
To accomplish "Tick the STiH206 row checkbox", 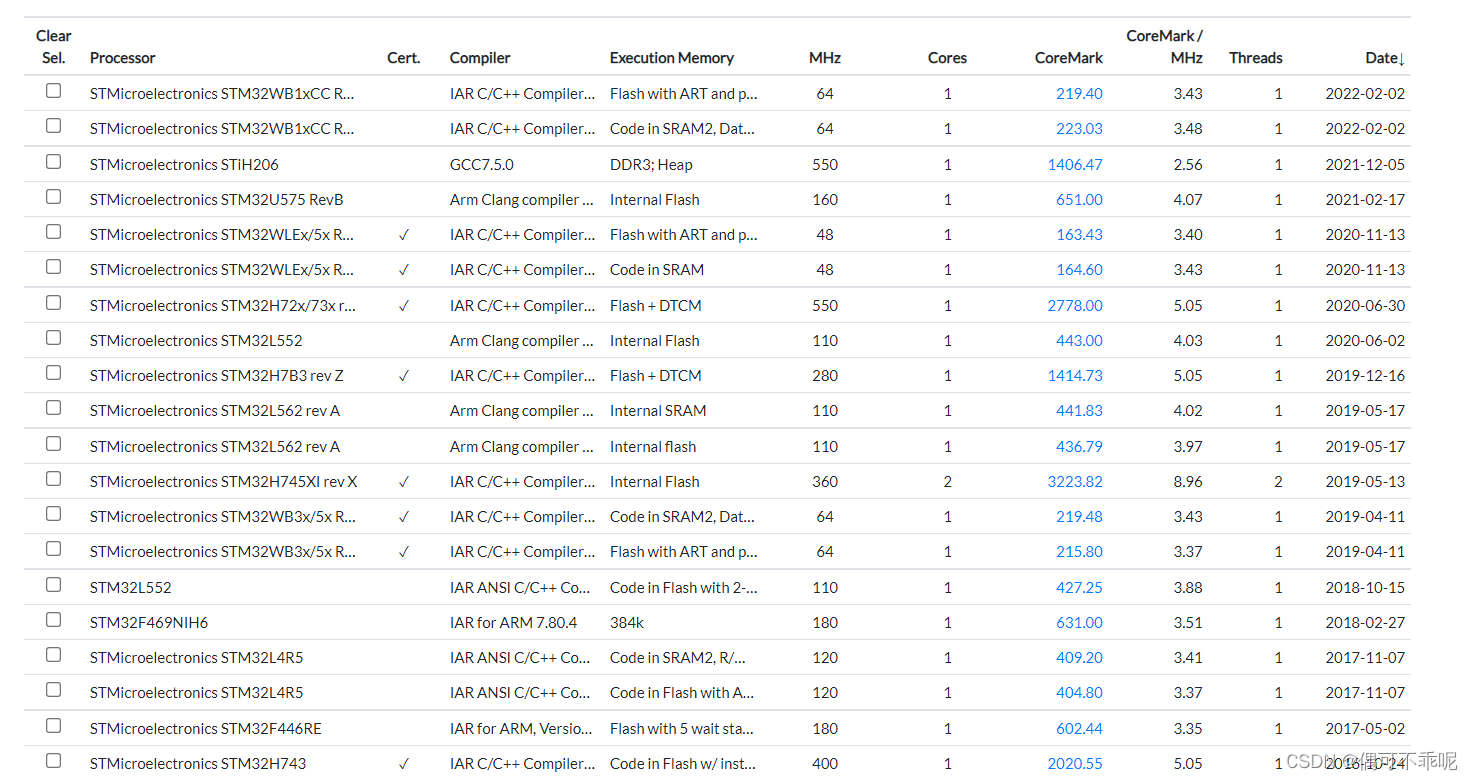I will (x=54, y=162).
